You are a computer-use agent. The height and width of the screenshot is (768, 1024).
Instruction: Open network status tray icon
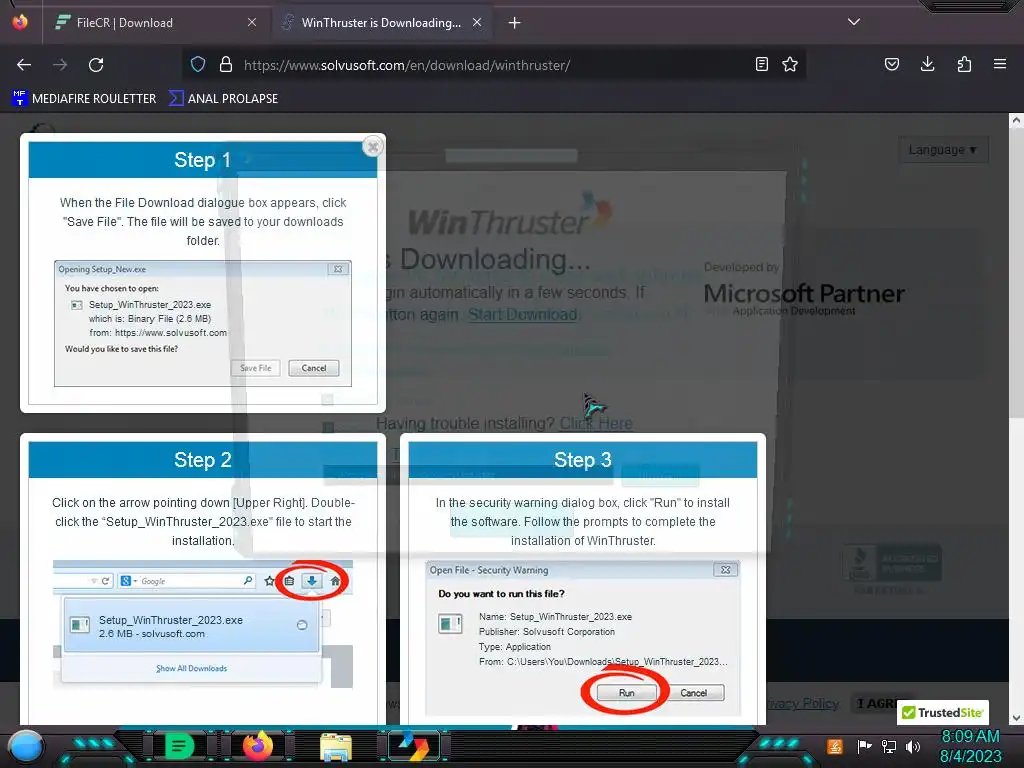[889, 746]
